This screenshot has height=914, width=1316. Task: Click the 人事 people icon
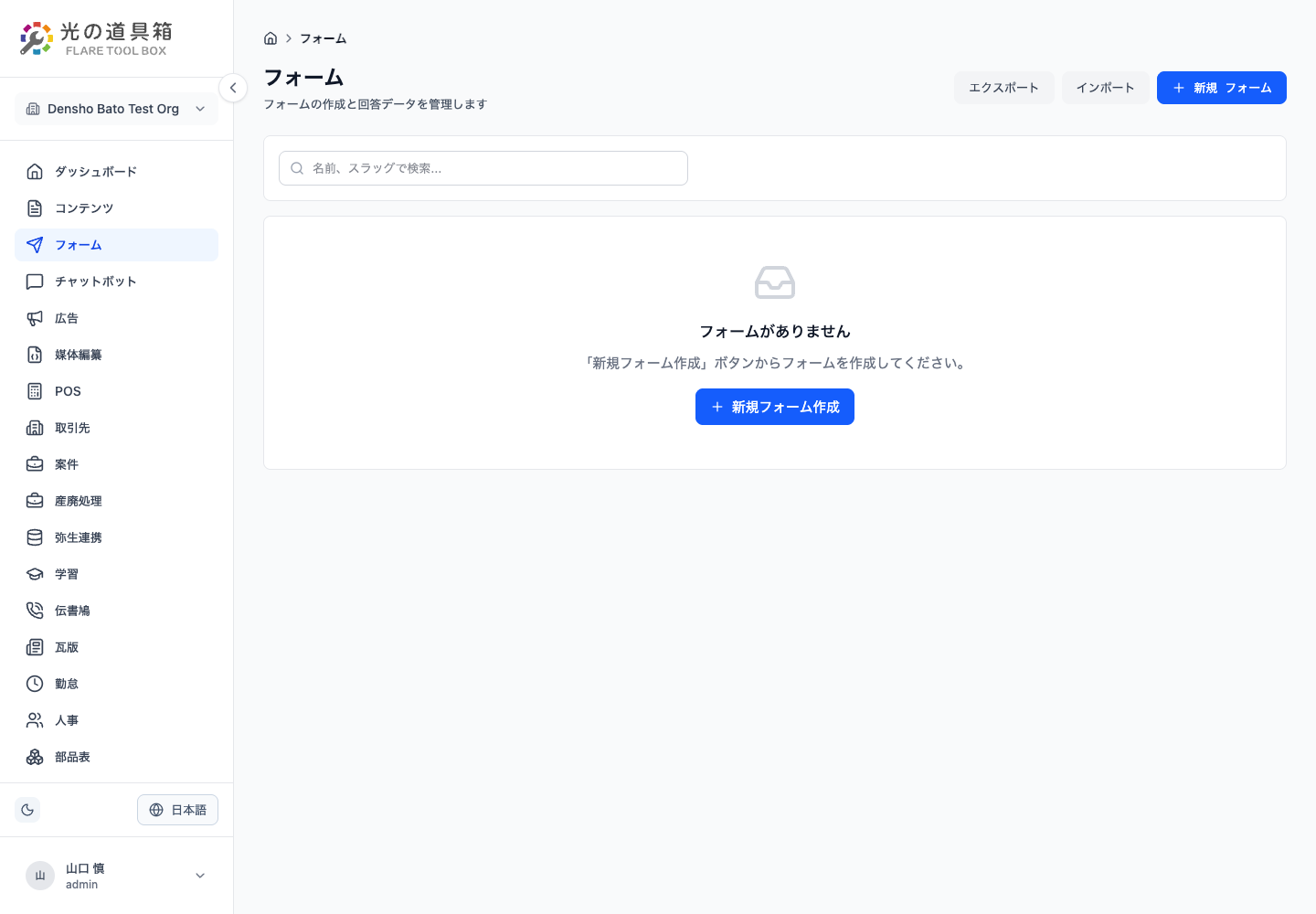point(35,720)
